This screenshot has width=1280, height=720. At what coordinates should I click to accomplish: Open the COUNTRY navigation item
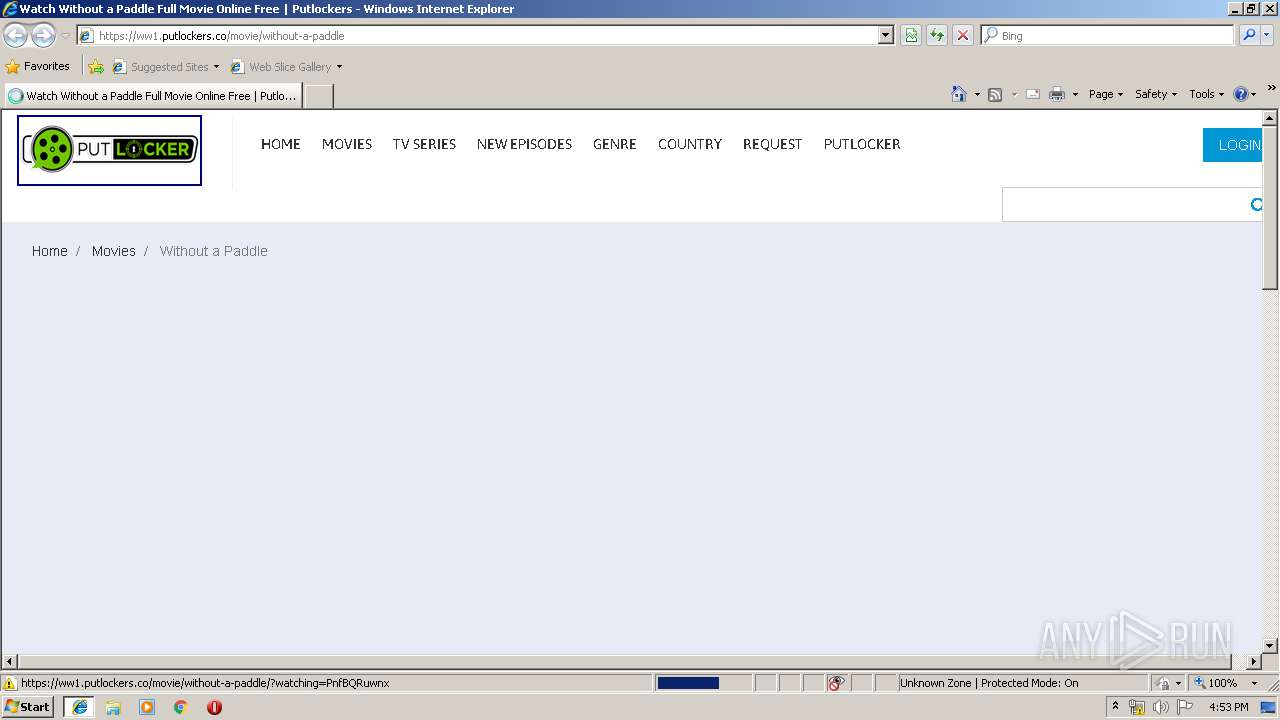pyautogui.click(x=690, y=144)
